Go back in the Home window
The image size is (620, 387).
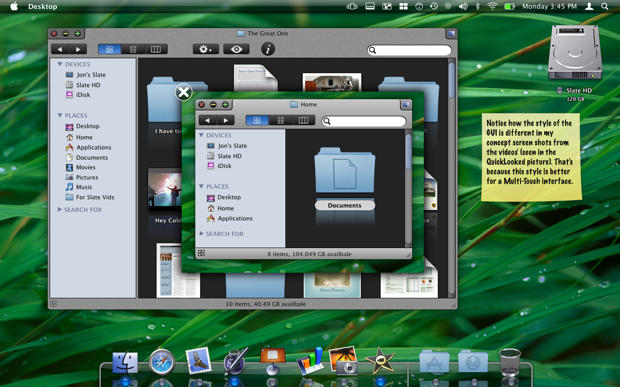[x=208, y=120]
